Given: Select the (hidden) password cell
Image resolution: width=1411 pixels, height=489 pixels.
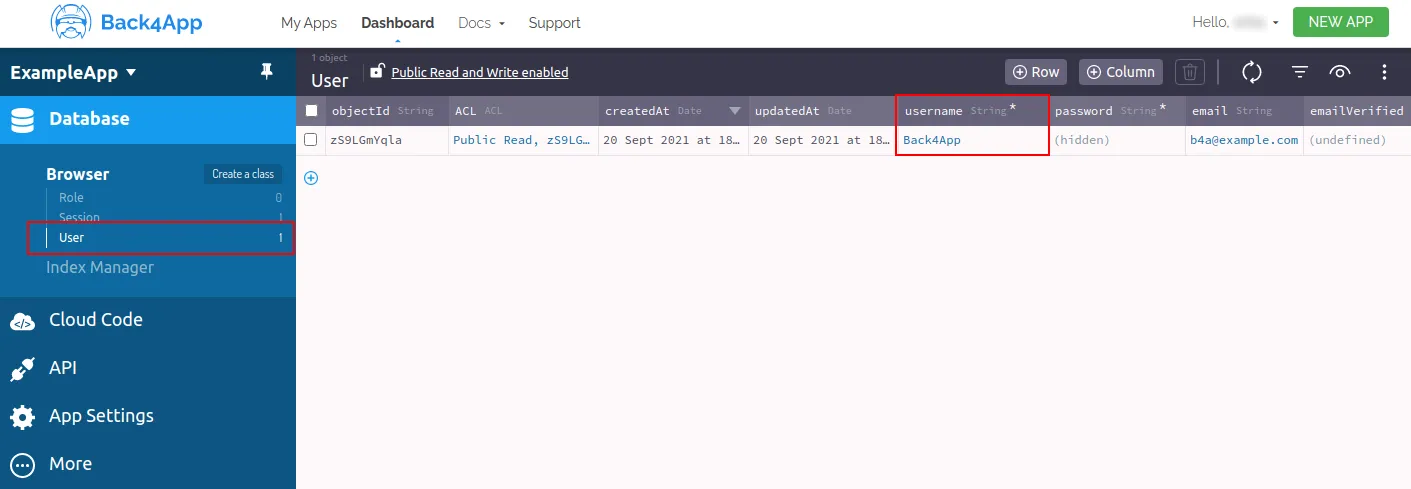Looking at the screenshot, I should coord(1118,140).
